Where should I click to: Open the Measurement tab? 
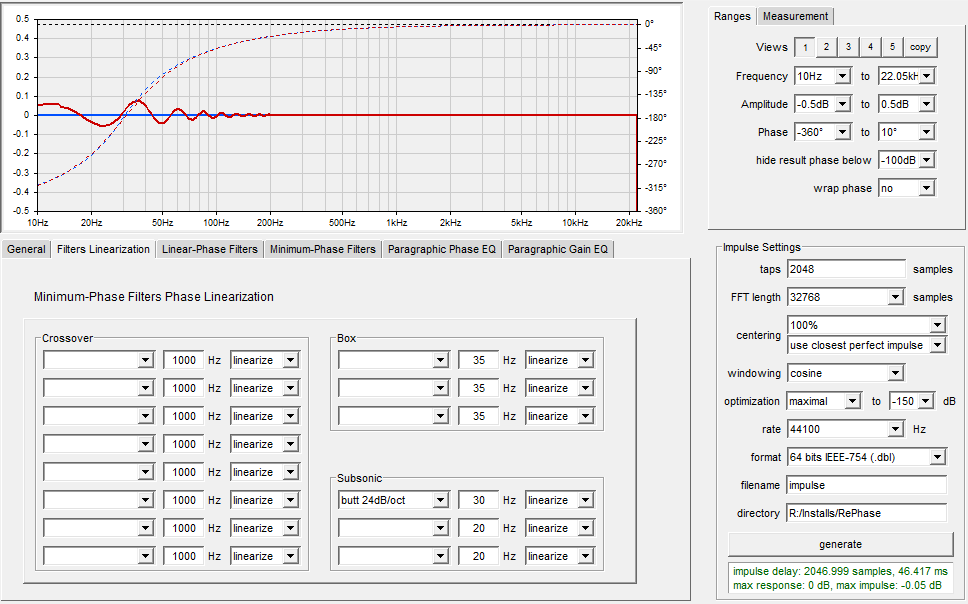(x=795, y=16)
